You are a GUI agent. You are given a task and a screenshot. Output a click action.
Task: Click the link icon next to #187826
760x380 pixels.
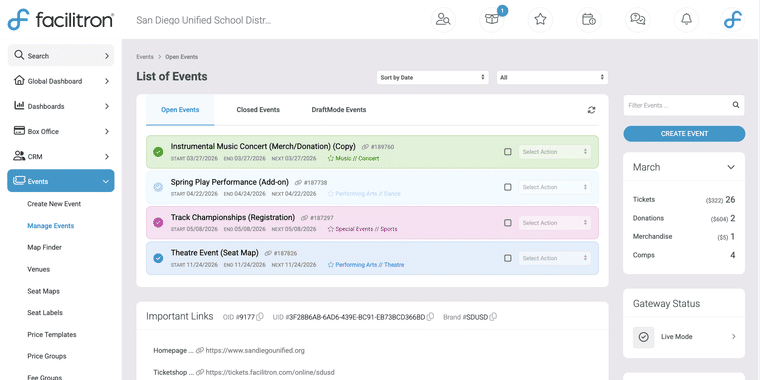(268, 253)
